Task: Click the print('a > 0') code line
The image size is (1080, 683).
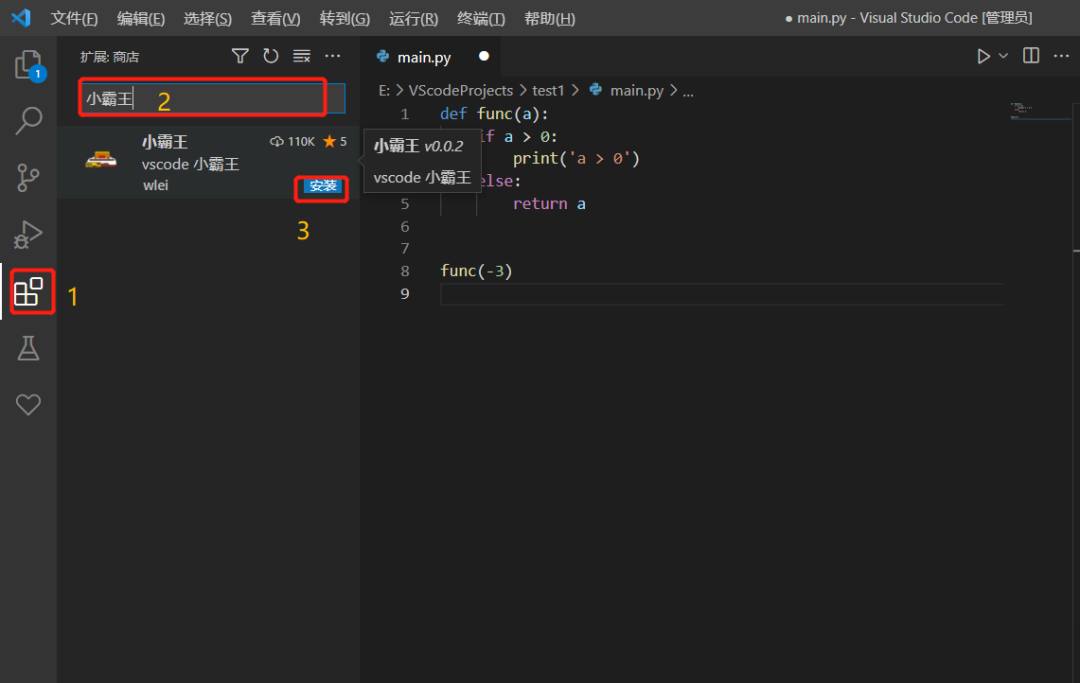Action: coord(576,158)
